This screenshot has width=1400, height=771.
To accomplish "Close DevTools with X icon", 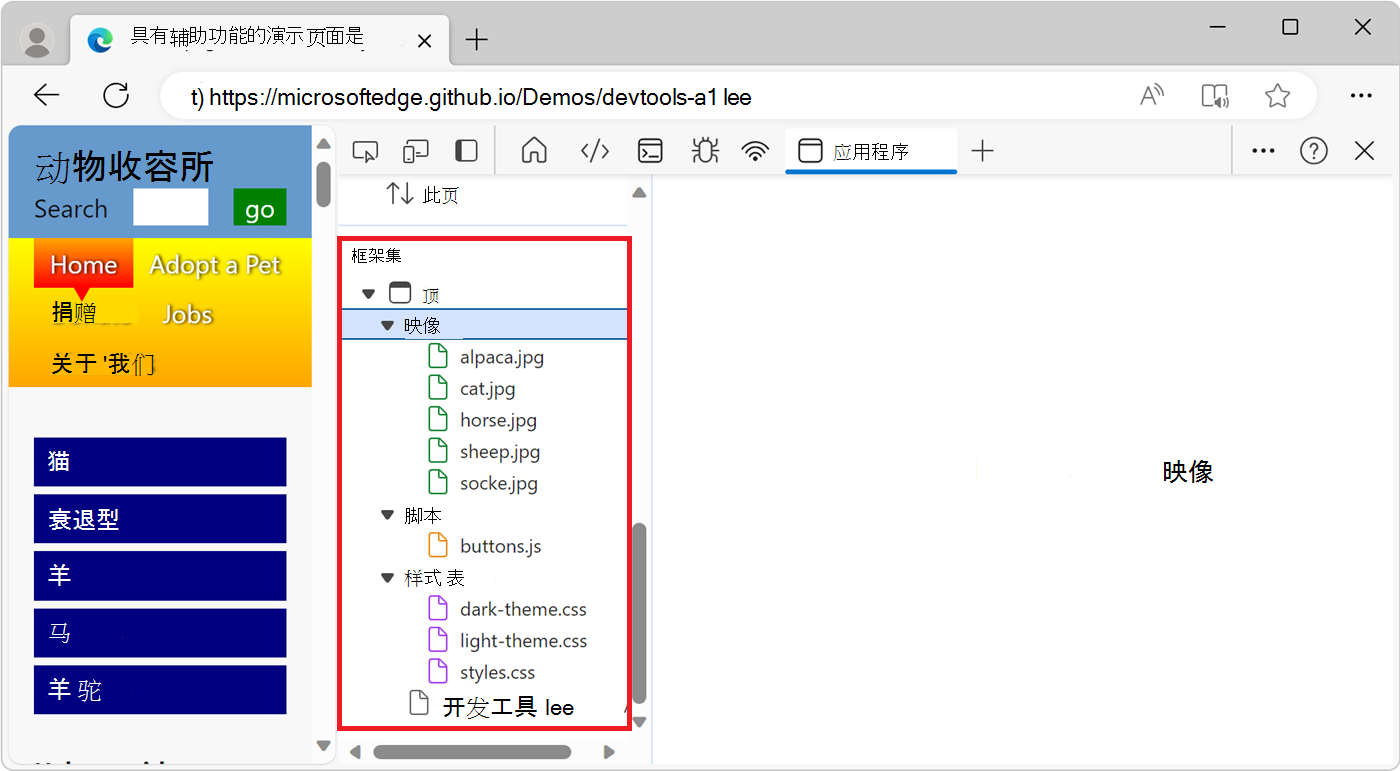I will tap(1364, 151).
